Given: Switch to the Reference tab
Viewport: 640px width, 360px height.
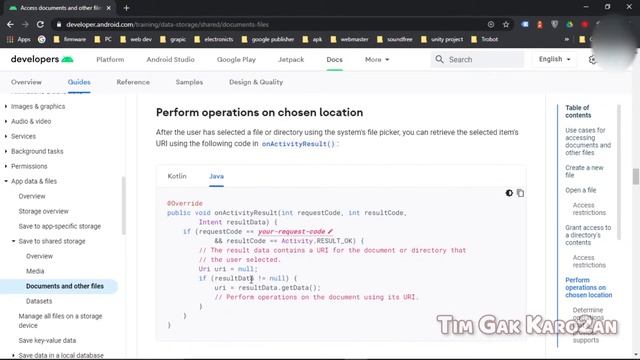Looking at the screenshot, I should 133,82.
